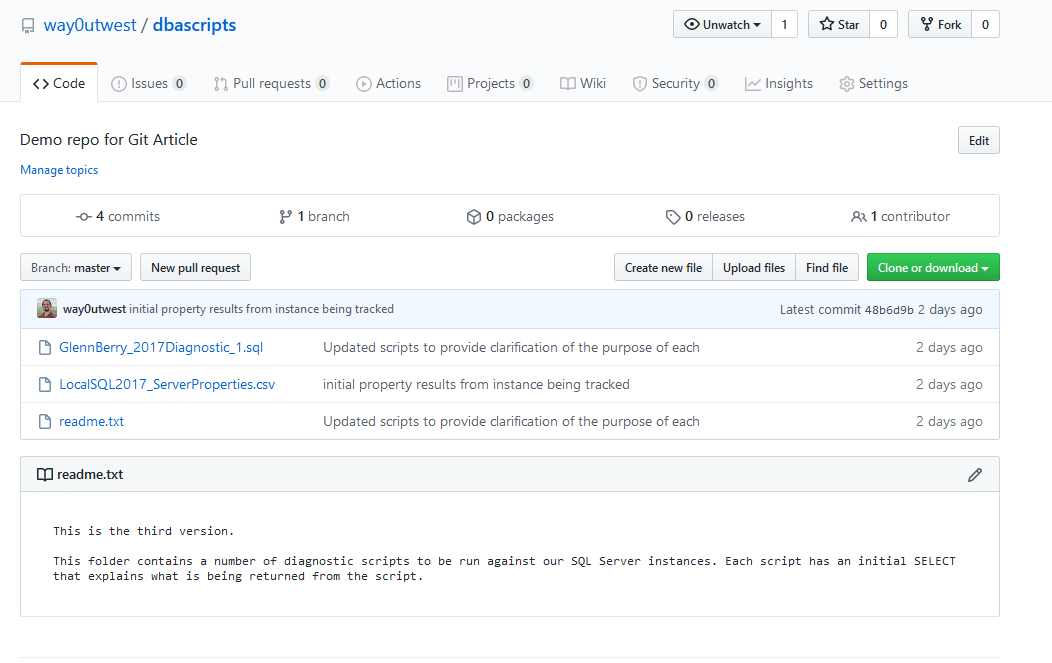Click the file icon beside LocalSQL2017_ServerProperties.csv
Image resolution: width=1052 pixels, height=663 pixels.
tap(44, 385)
